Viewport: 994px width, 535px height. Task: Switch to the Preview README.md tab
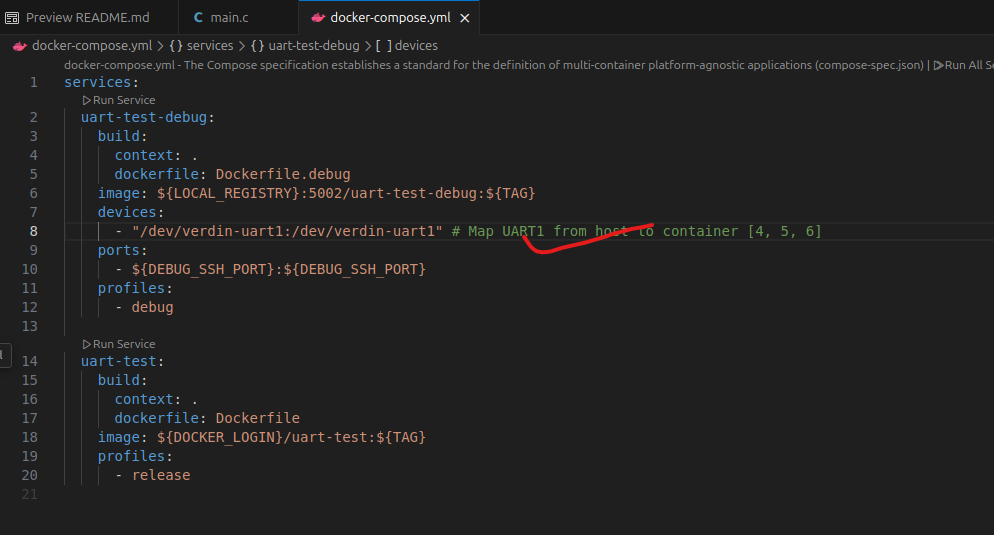click(87, 18)
